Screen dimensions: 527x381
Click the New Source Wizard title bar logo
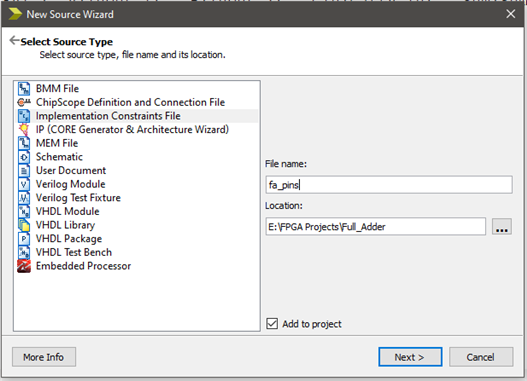click(x=15, y=14)
